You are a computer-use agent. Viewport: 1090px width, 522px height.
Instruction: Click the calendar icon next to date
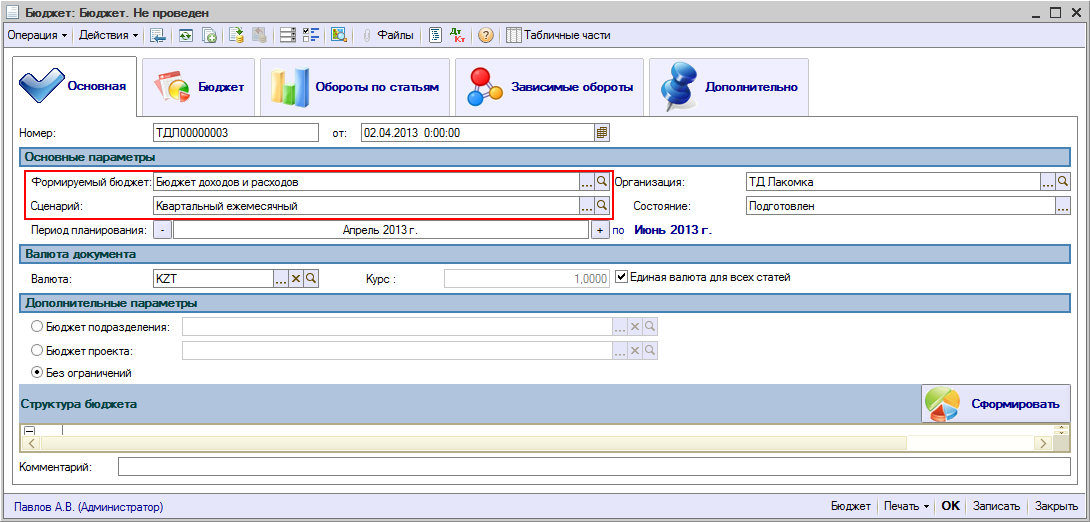point(602,132)
